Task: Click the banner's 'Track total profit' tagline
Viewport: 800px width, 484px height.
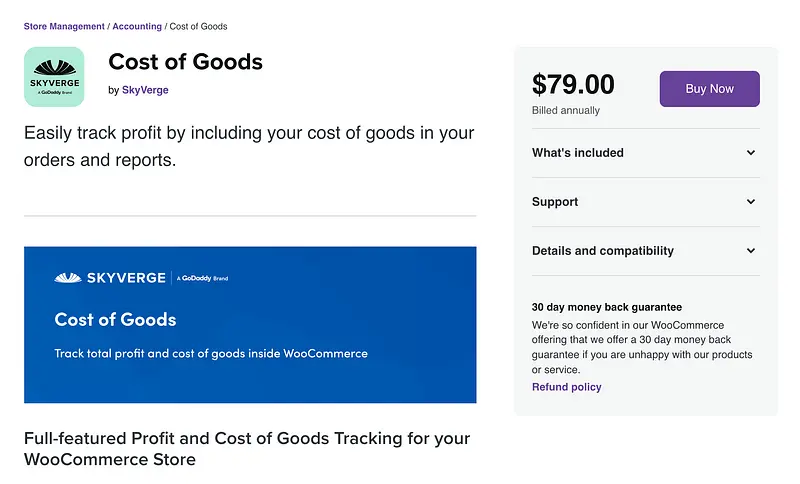Action: coord(211,354)
